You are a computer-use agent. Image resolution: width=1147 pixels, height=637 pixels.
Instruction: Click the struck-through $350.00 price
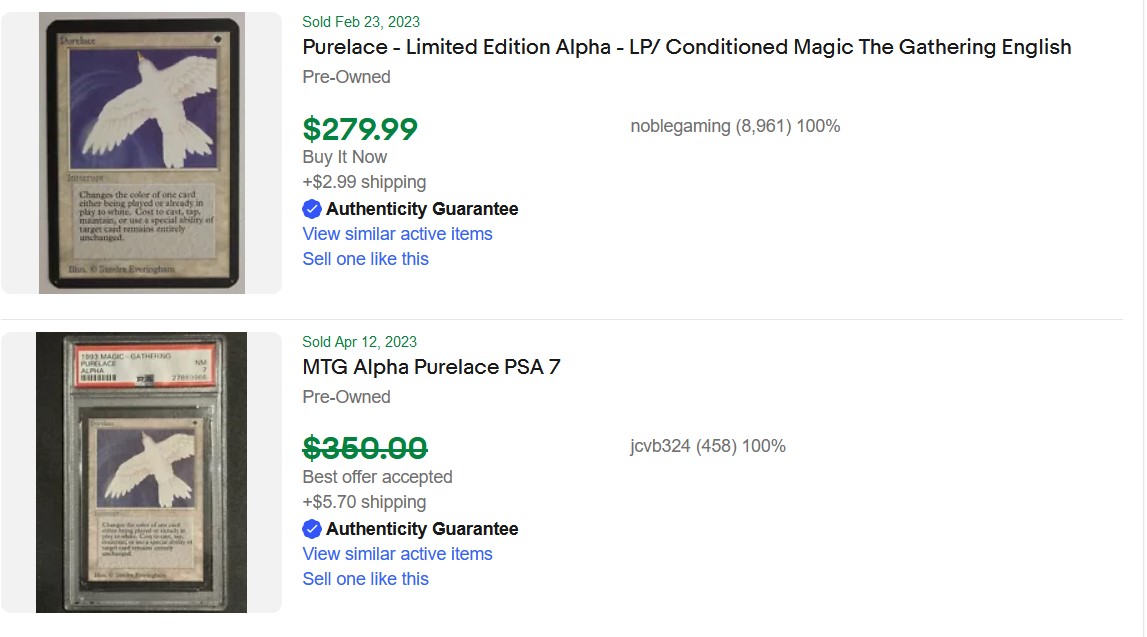(x=365, y=448)
